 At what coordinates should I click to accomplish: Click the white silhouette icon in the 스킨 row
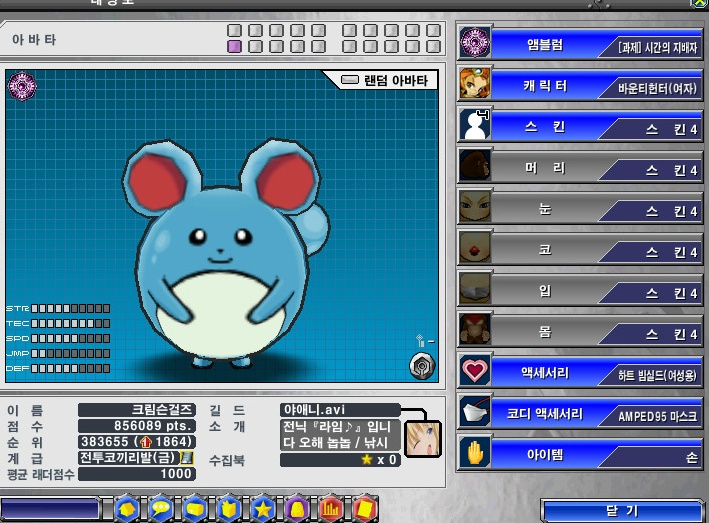tap(475, 125)
